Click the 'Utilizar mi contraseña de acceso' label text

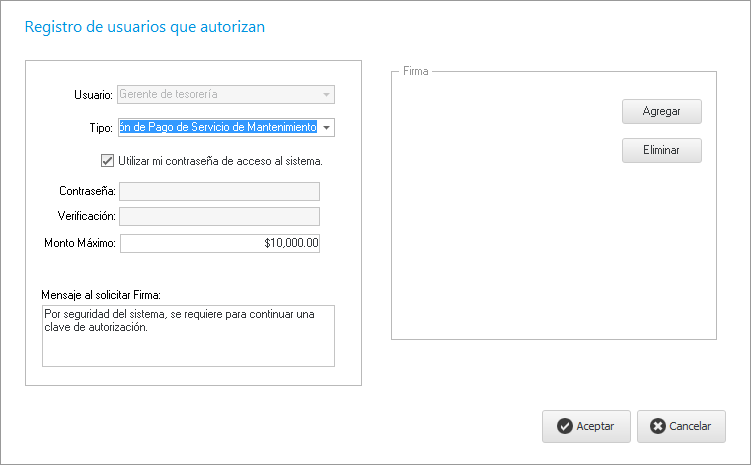coord(219,160)
